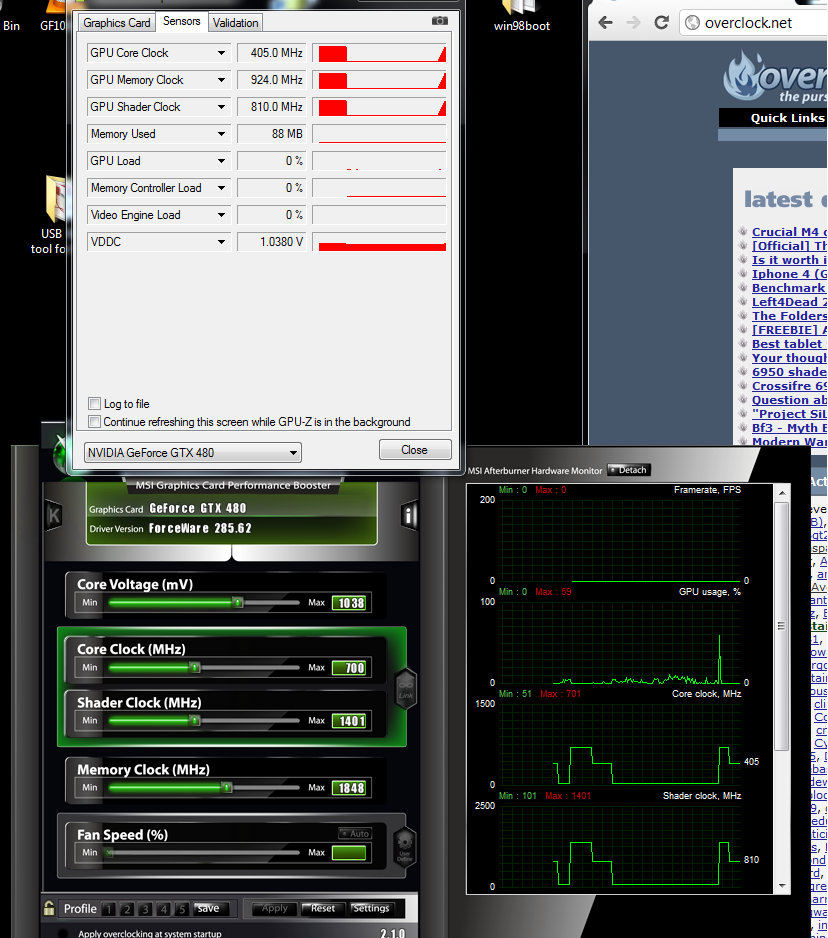Viewport: 828px width, 938px height.
Task: Click the Afterburner Reset button
Action: tap(323, 908)
